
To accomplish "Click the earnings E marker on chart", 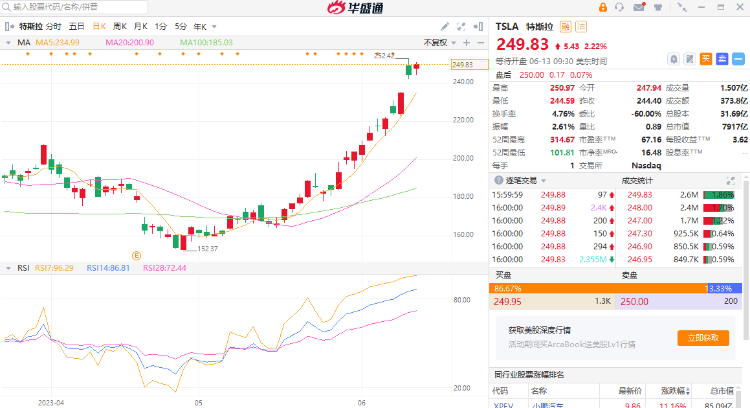I will coord(136,256).
